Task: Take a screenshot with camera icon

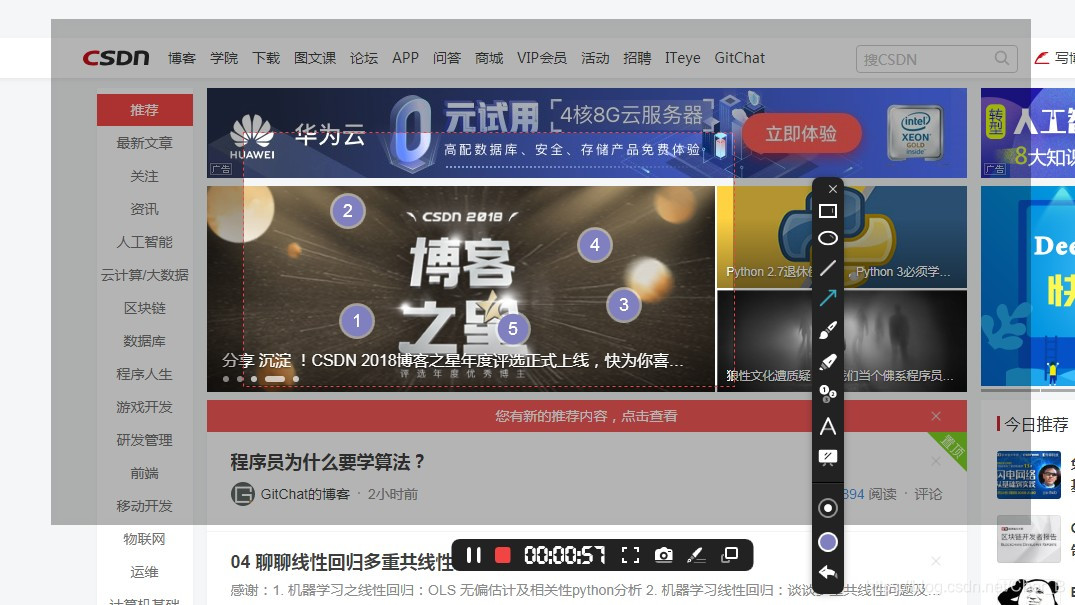Action: point(663,555)
